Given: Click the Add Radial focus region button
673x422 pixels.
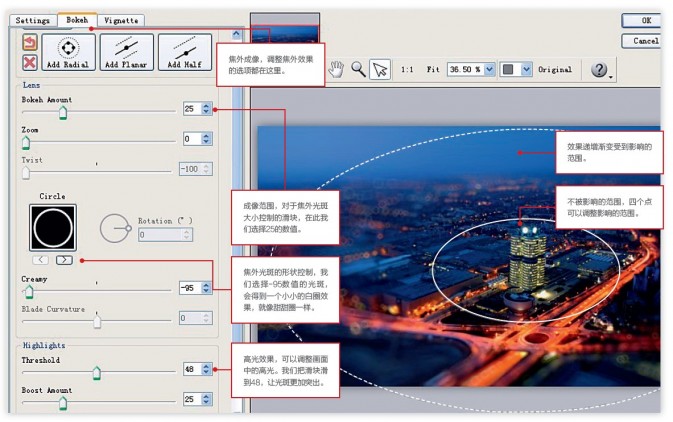Looking at the screenshot, I should (x=68, y=52).
